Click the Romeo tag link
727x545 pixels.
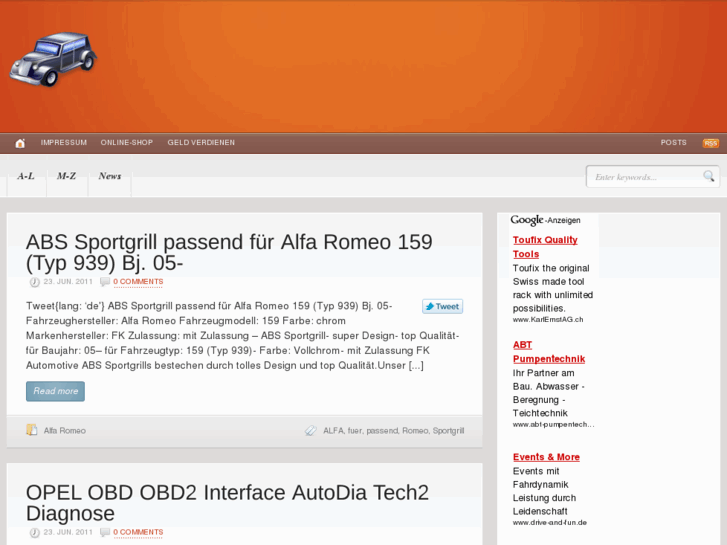pyautogui.click(x=415, y=430)
